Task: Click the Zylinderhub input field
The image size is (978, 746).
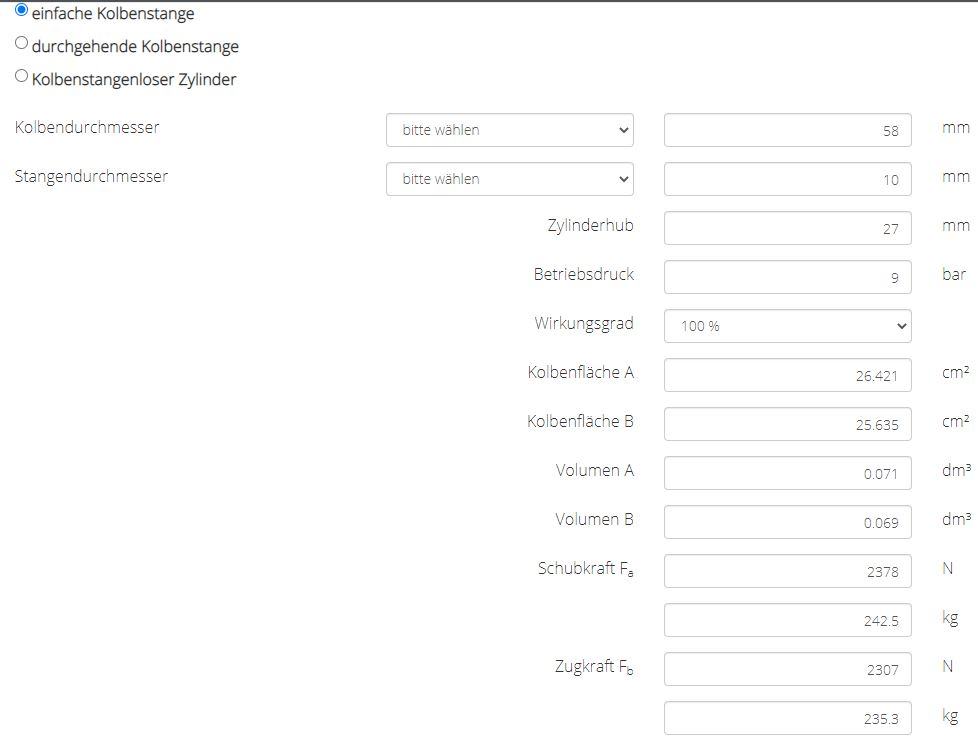Action: pos(787,228)
